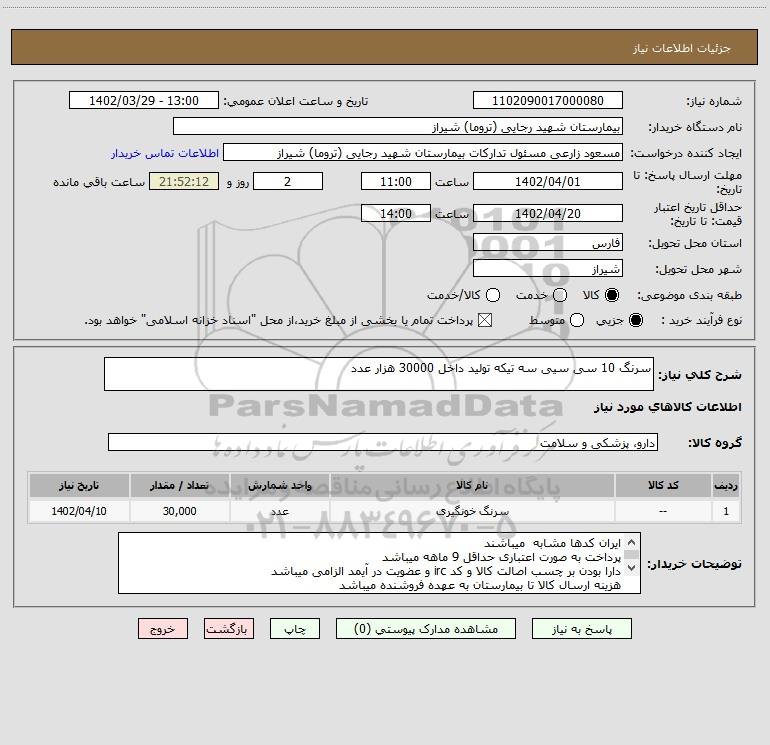Viewport: 770px width, 745px height.
Task: Click the price validity date 1402/04/20 field
Action: click(548, 213)
